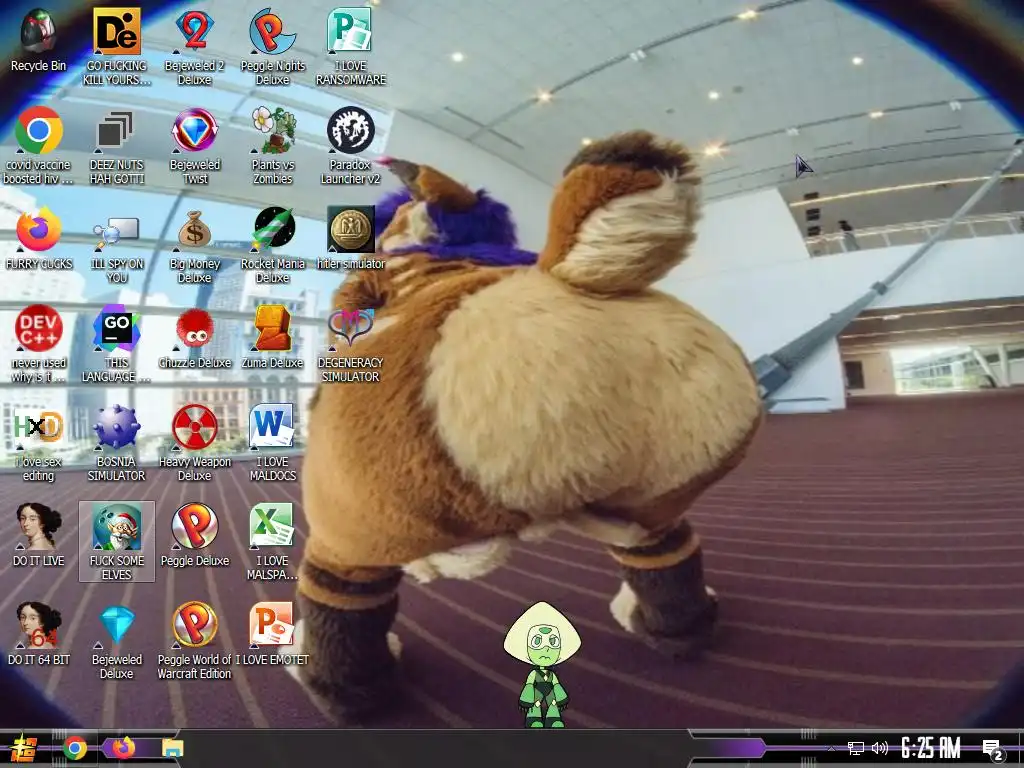The width and height of the screenshot is (1024, 768).
Task: Open the notification center icon
Action: 993,750
